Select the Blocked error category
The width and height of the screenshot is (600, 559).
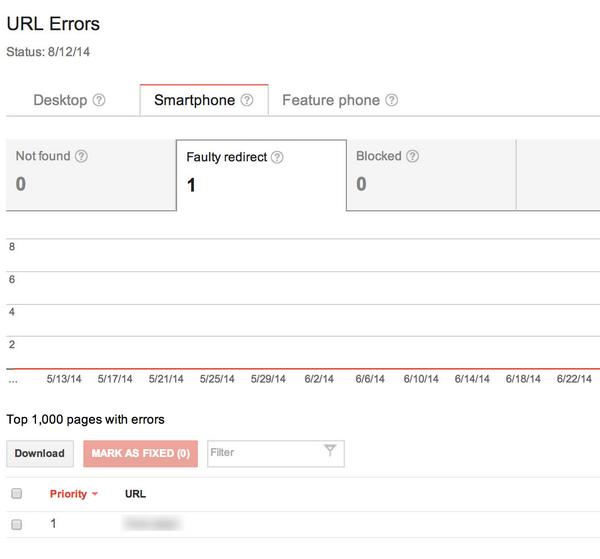pyautogui.click(x=430, y=174)
